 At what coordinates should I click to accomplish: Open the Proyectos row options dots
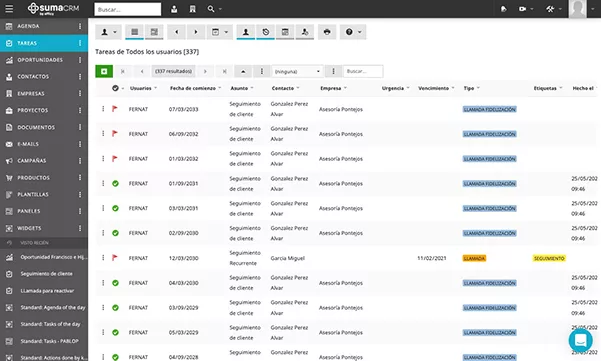click(x=80, y=110)
